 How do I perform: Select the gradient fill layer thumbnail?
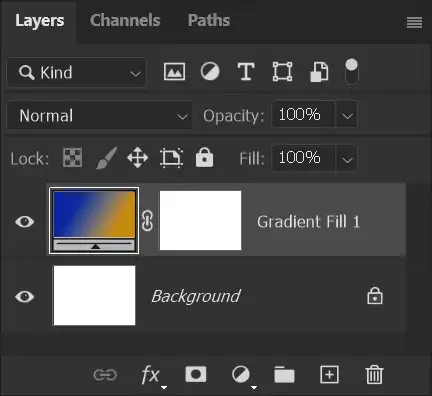(94, 220)
